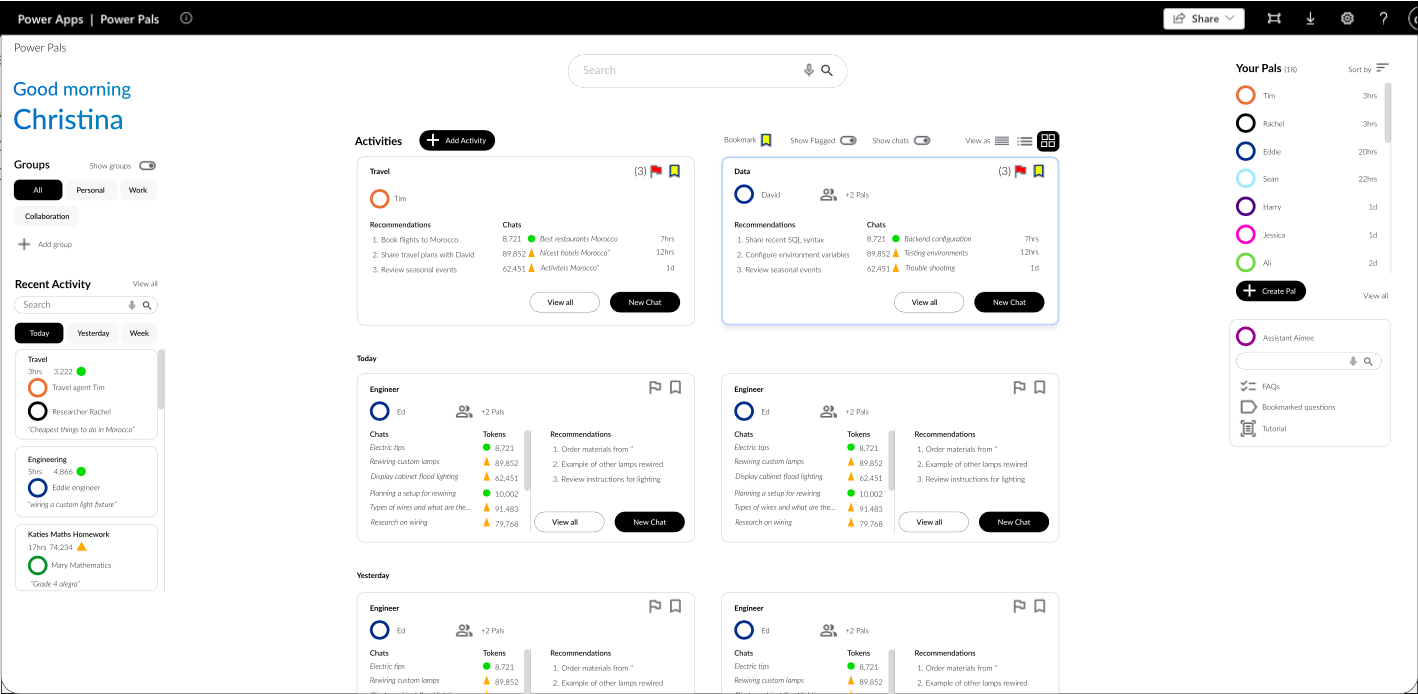
Task: Open the 'Backend configuration' chat
Action: [x=937, y=239]
